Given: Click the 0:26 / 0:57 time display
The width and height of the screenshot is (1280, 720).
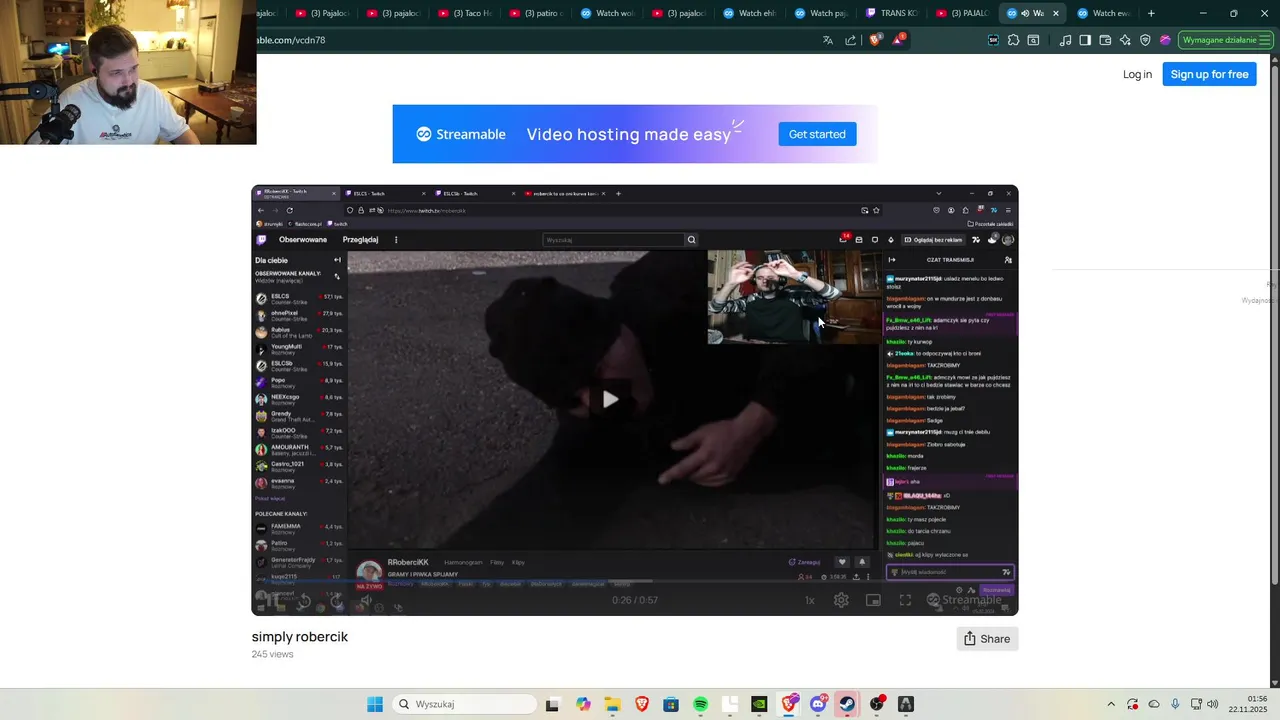Looking at the screenshot, I should pos(635,600).
